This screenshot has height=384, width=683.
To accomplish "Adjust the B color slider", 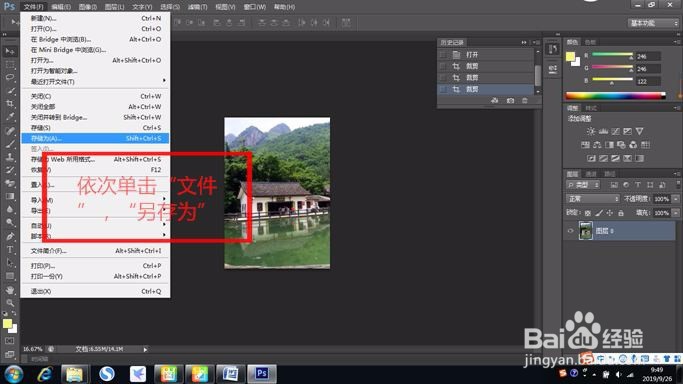I will coord(612,80).
